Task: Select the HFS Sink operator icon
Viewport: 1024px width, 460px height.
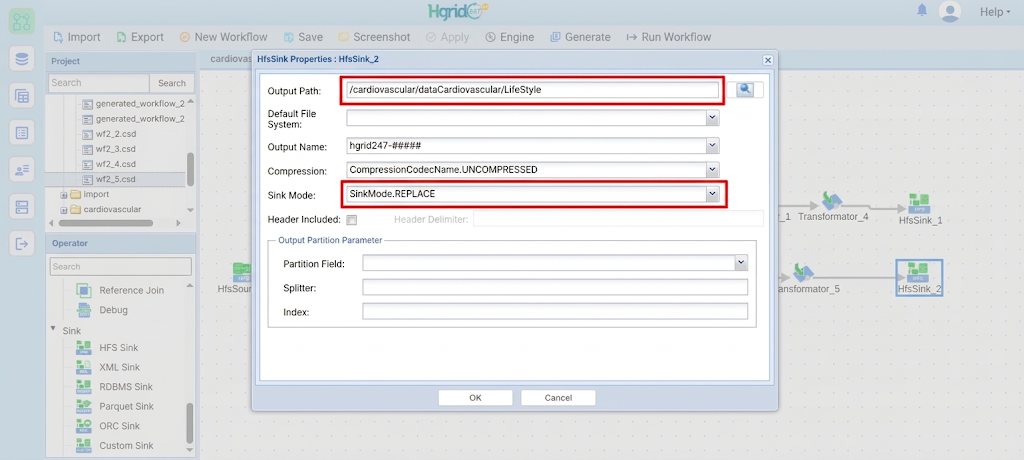Action: [x=84, y=348]
